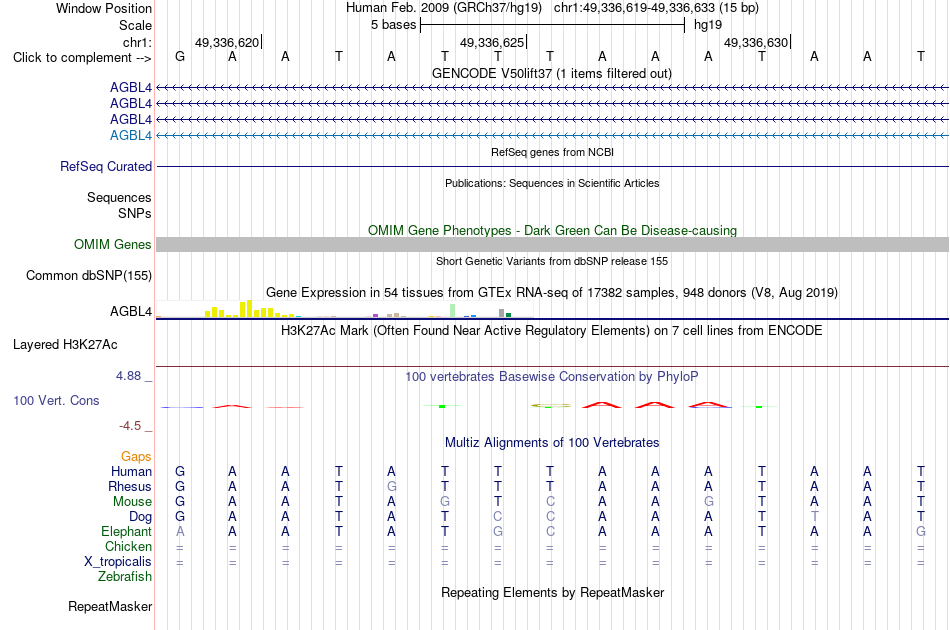
Task: Select the 'Scale' label
Action: point(135,25)
